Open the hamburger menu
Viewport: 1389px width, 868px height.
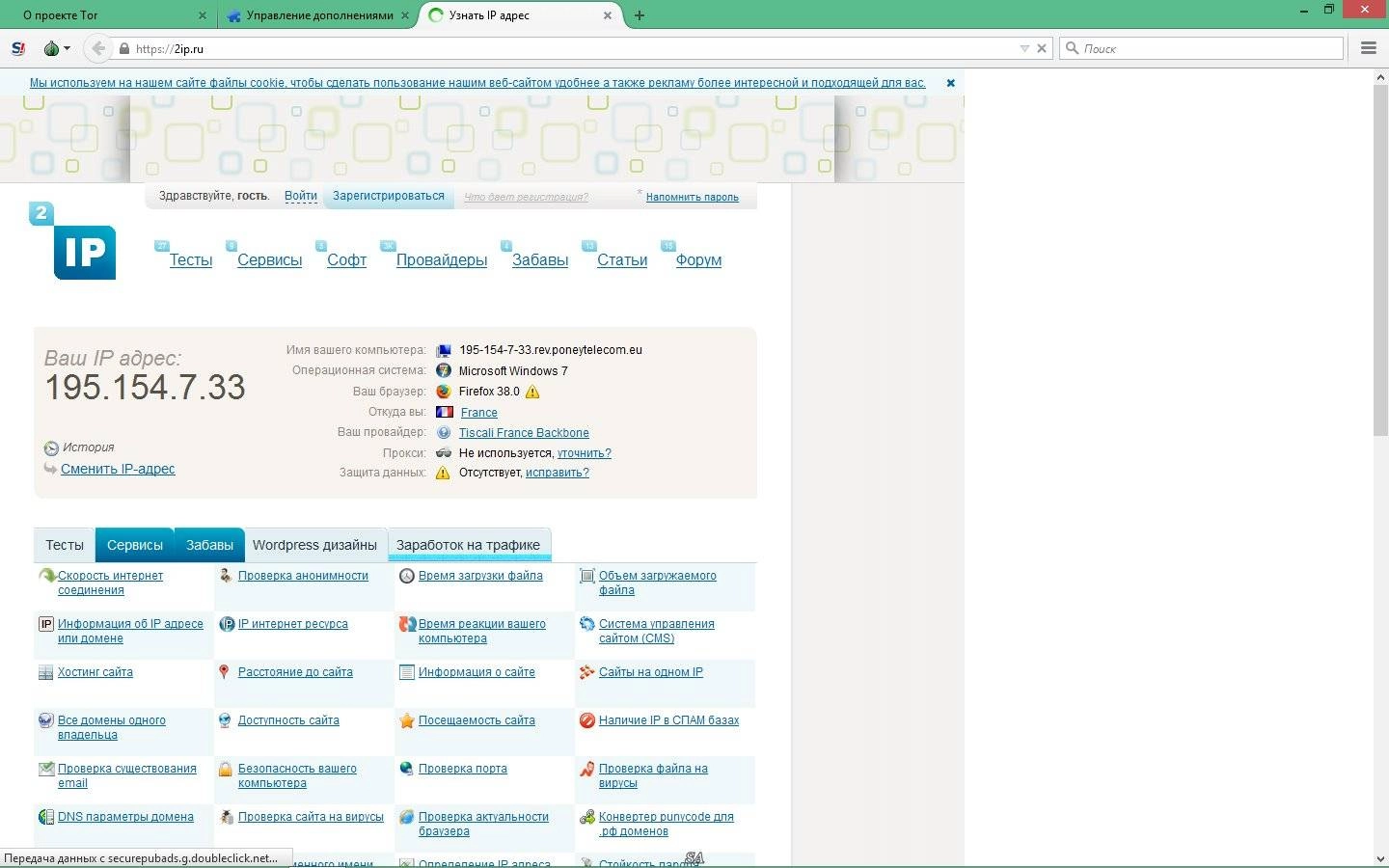(x=1368, y=48)
